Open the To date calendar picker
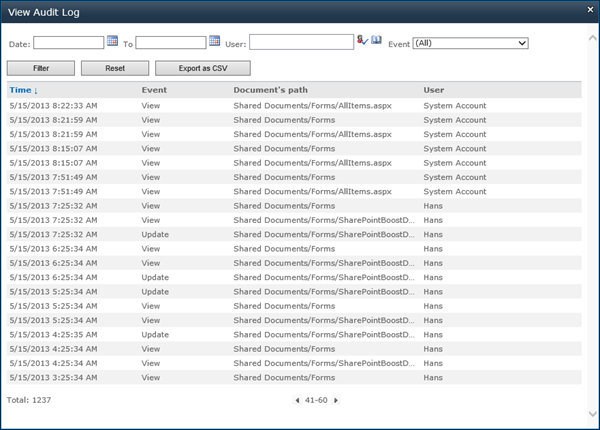The height and width of the screenshot is (430, 600). (215, 41)
